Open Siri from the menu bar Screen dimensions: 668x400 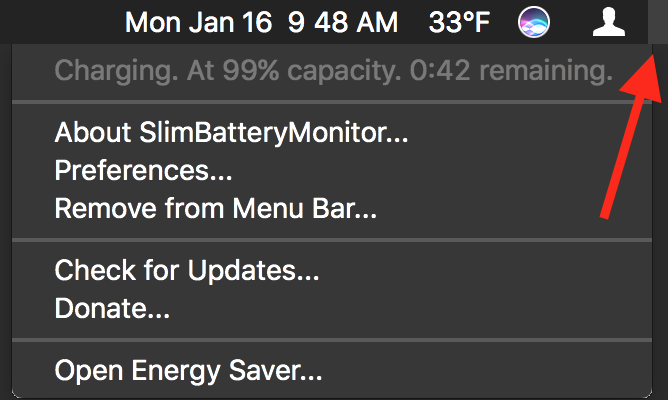[534, 22]
